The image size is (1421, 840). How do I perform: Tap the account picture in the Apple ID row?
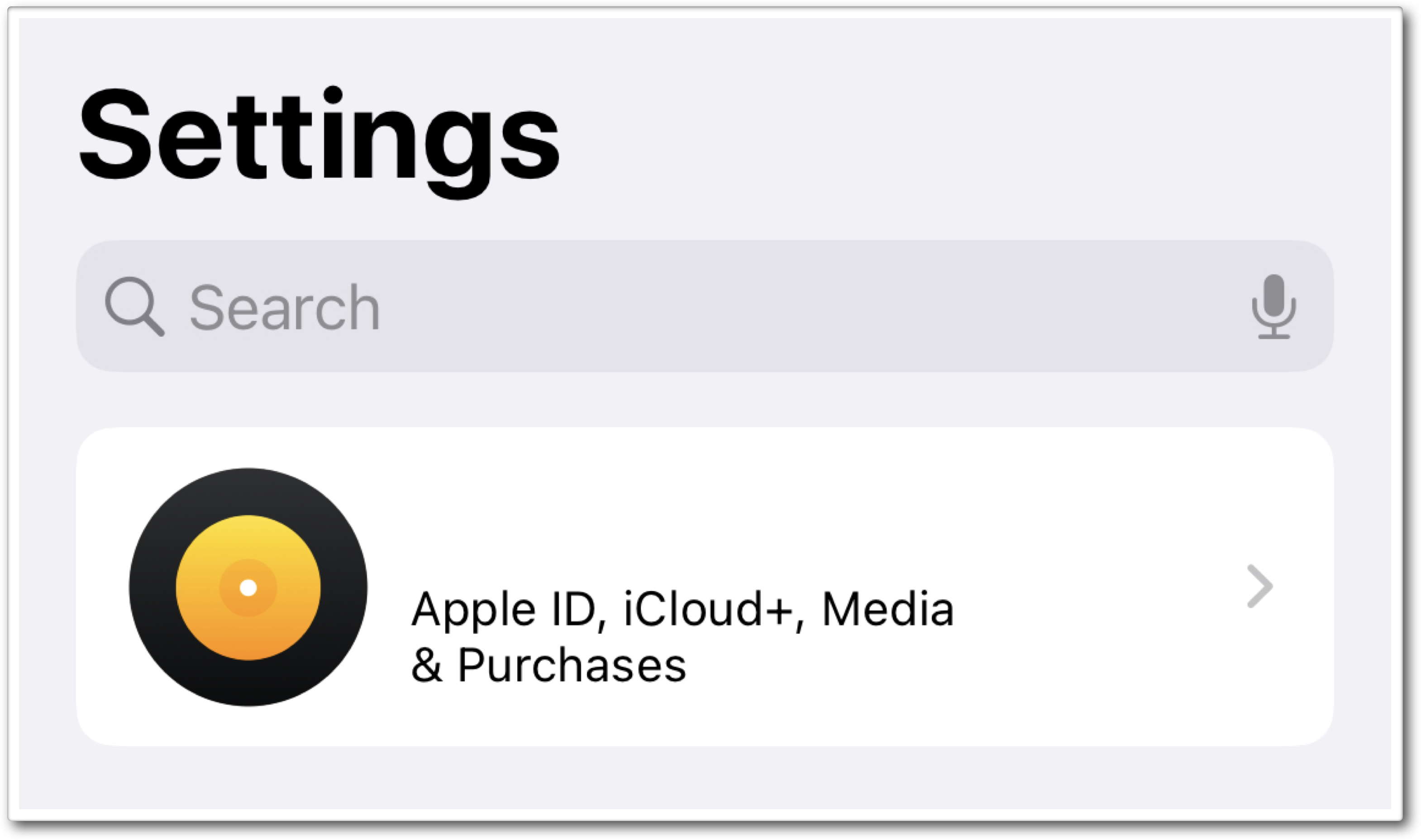point(249,587)
